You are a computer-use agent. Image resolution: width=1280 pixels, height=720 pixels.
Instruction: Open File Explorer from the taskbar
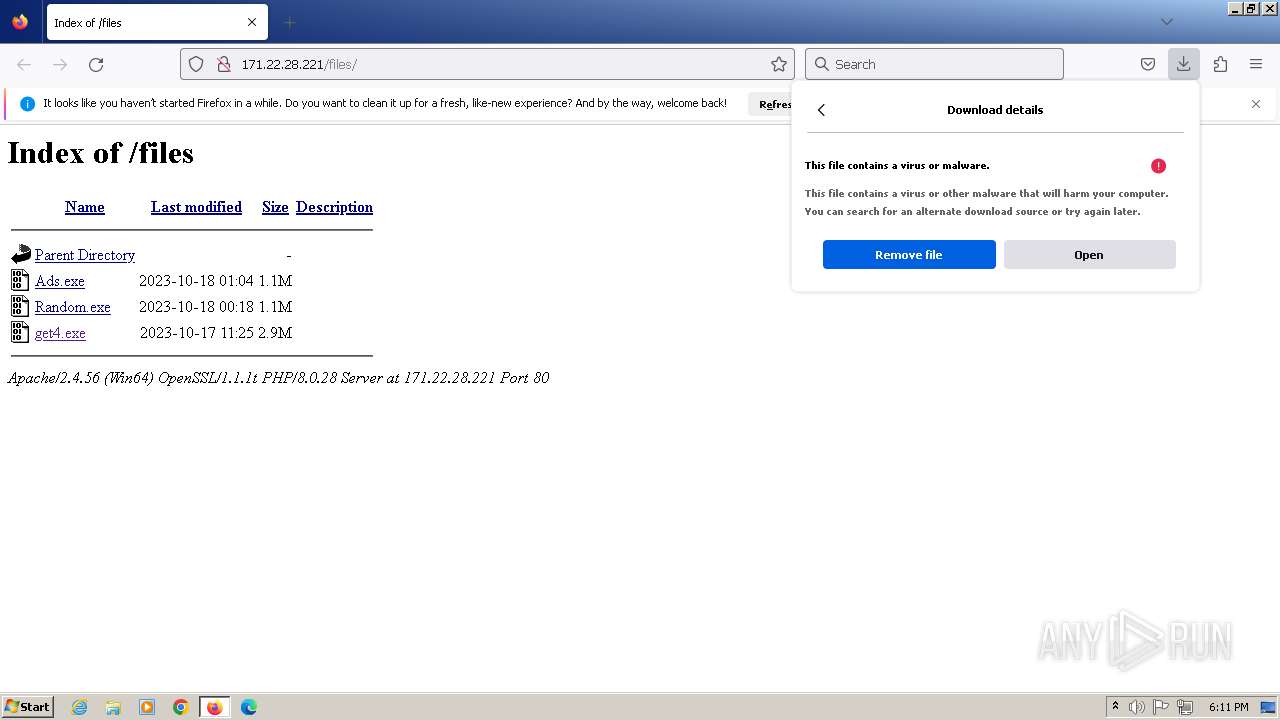click(113, 707)
